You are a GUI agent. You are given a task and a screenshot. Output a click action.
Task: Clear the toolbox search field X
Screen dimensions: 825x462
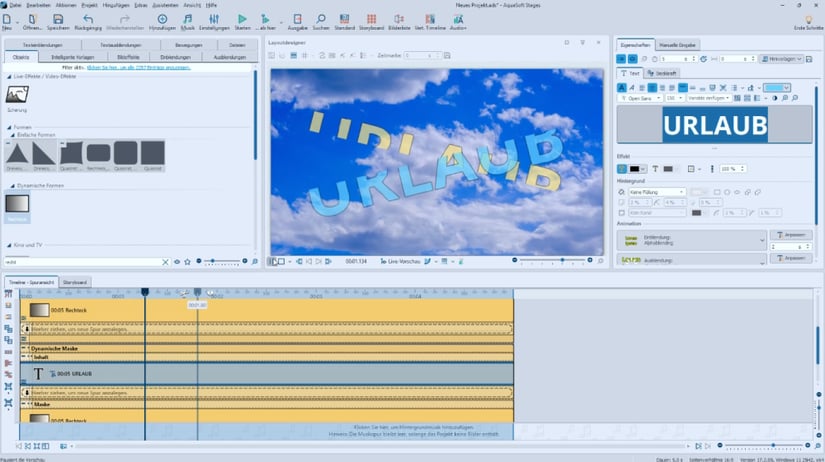click(x=165, y=262)
